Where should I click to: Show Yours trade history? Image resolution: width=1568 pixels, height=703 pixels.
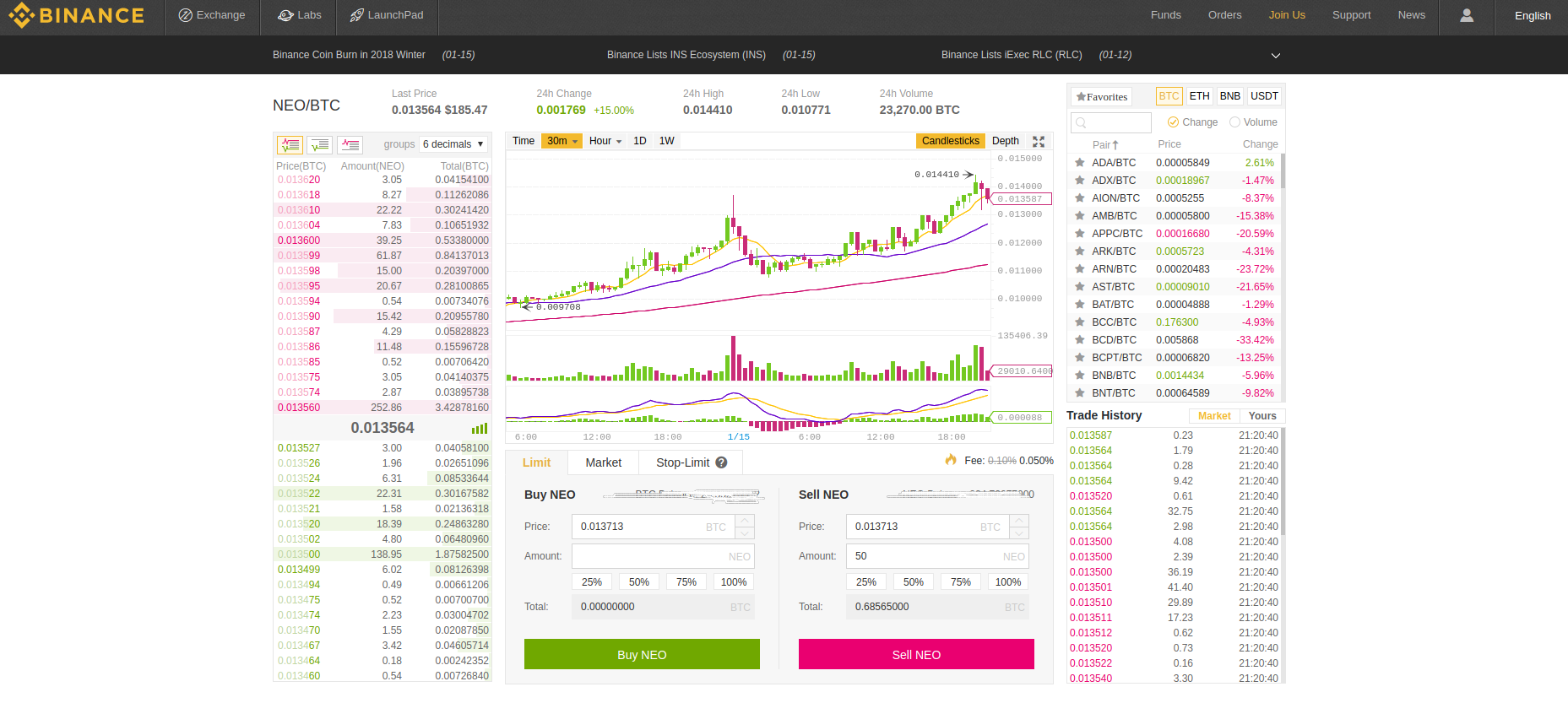pyautogui.click(x=1262, y=416)
